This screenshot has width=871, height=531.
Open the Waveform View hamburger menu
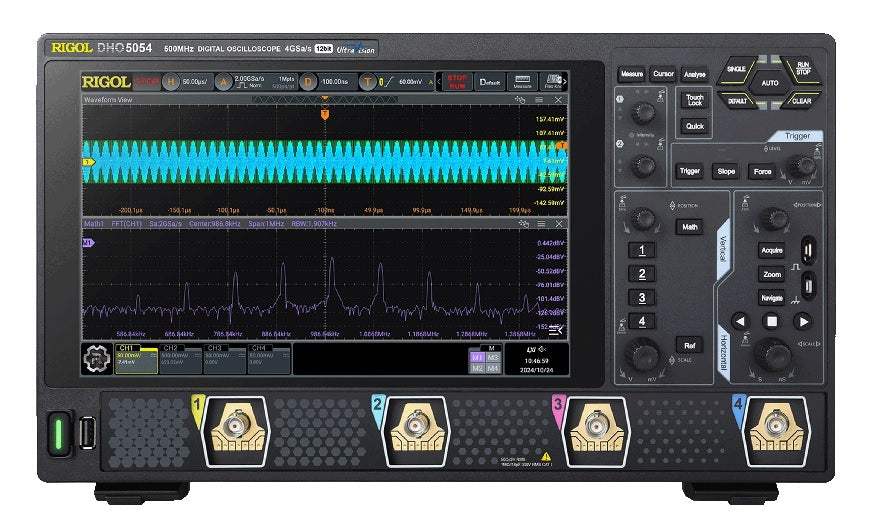pos(539,100)
